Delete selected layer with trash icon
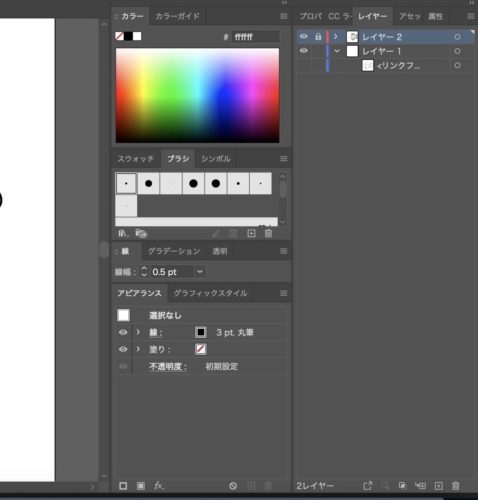 456,486
